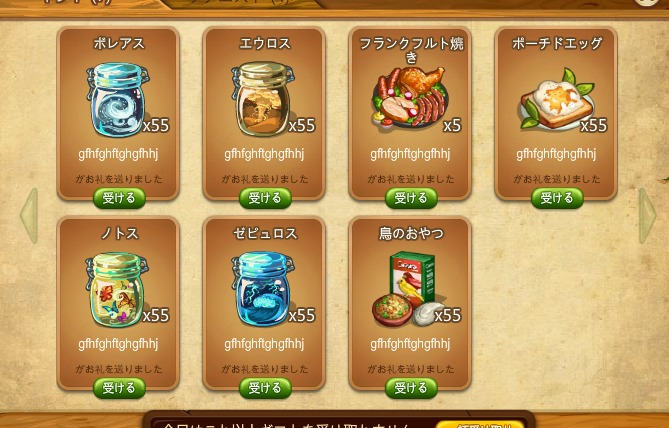Click the ゼピュロス wave jar icon
Image resolution: width=669 pixels, height=428 pixels.
pyautogui.click(x=263, y=289)
